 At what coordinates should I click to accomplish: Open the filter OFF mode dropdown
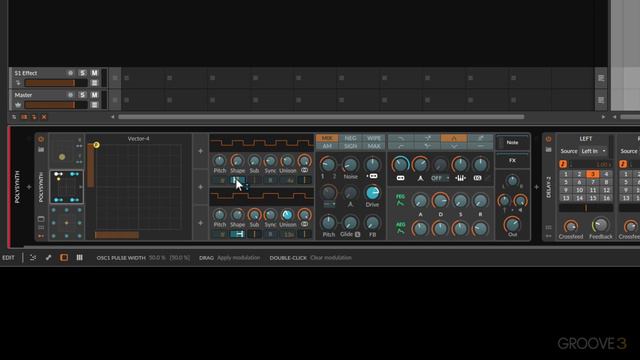[440, 178]
